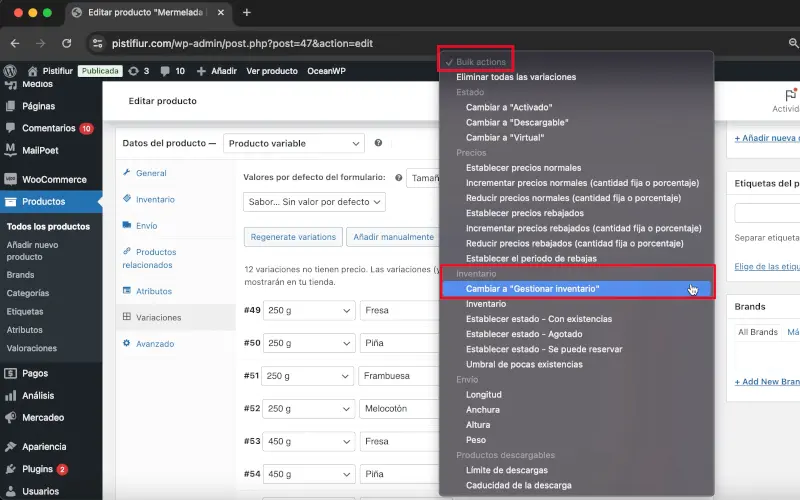The image size is (800, 500).
Task: Click the browser address bar URL
Action: (242, 43)
